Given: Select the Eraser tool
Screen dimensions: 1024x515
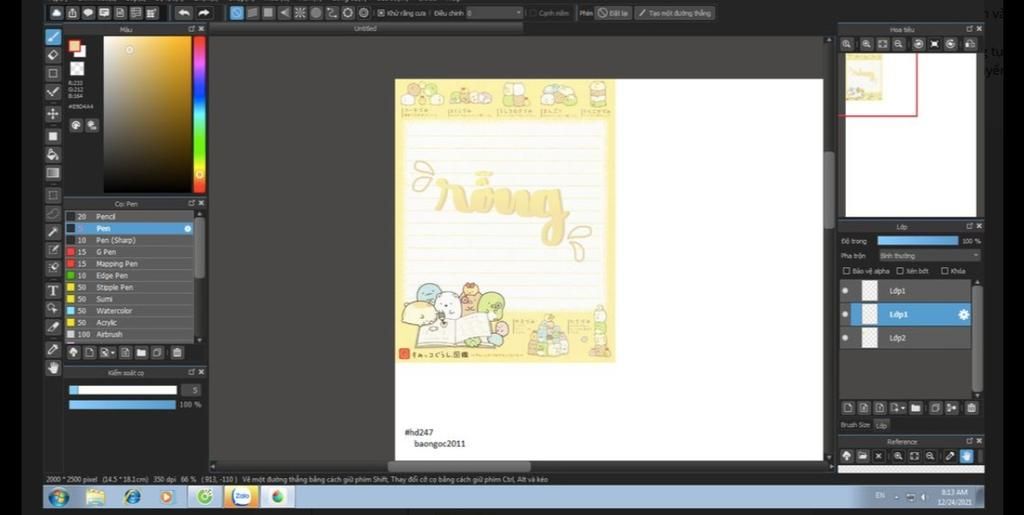Looking at the screenshot, I should tap(53, 55).
